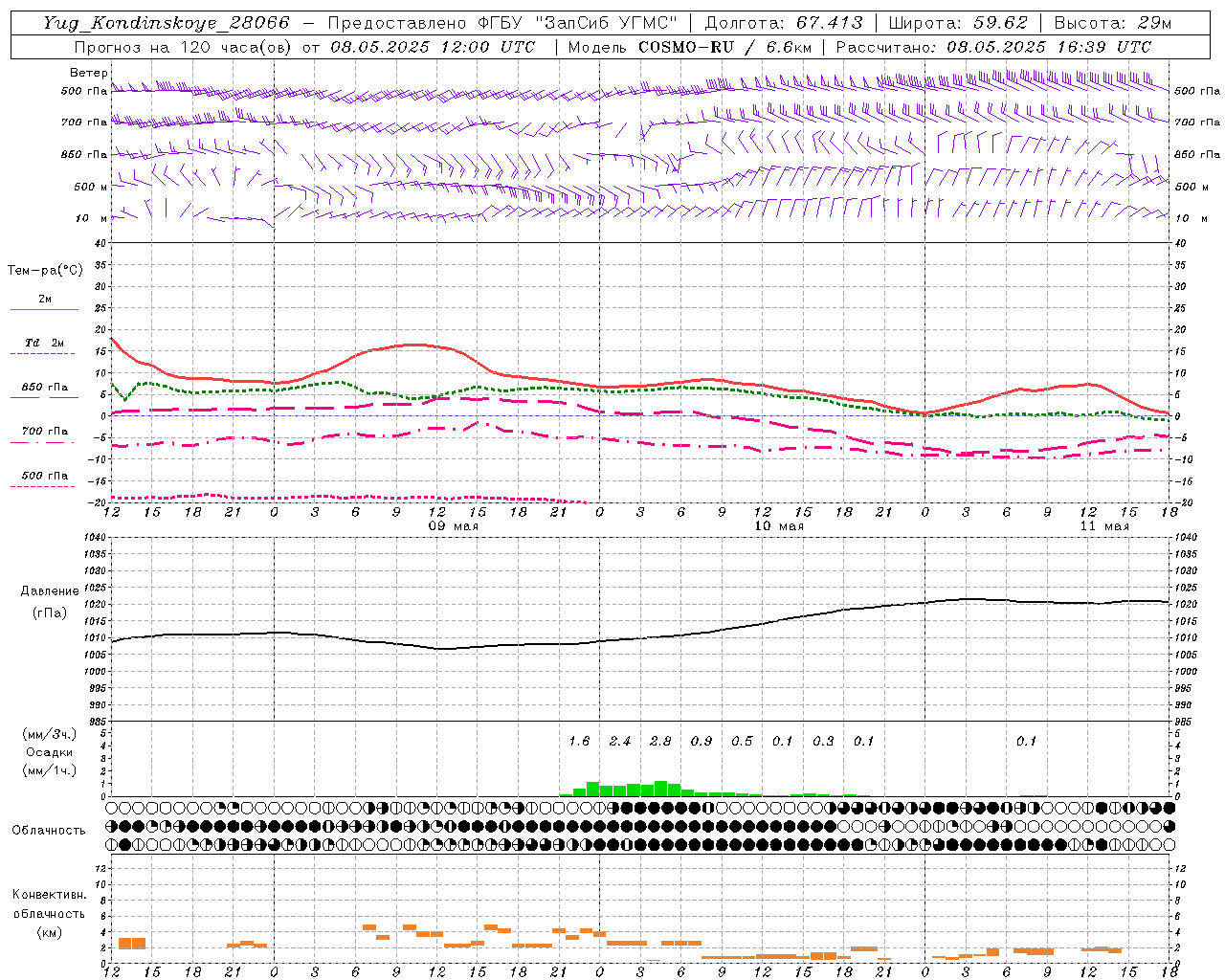Click the Модель COSMO-RU / 6.6км label

point(689,47)
